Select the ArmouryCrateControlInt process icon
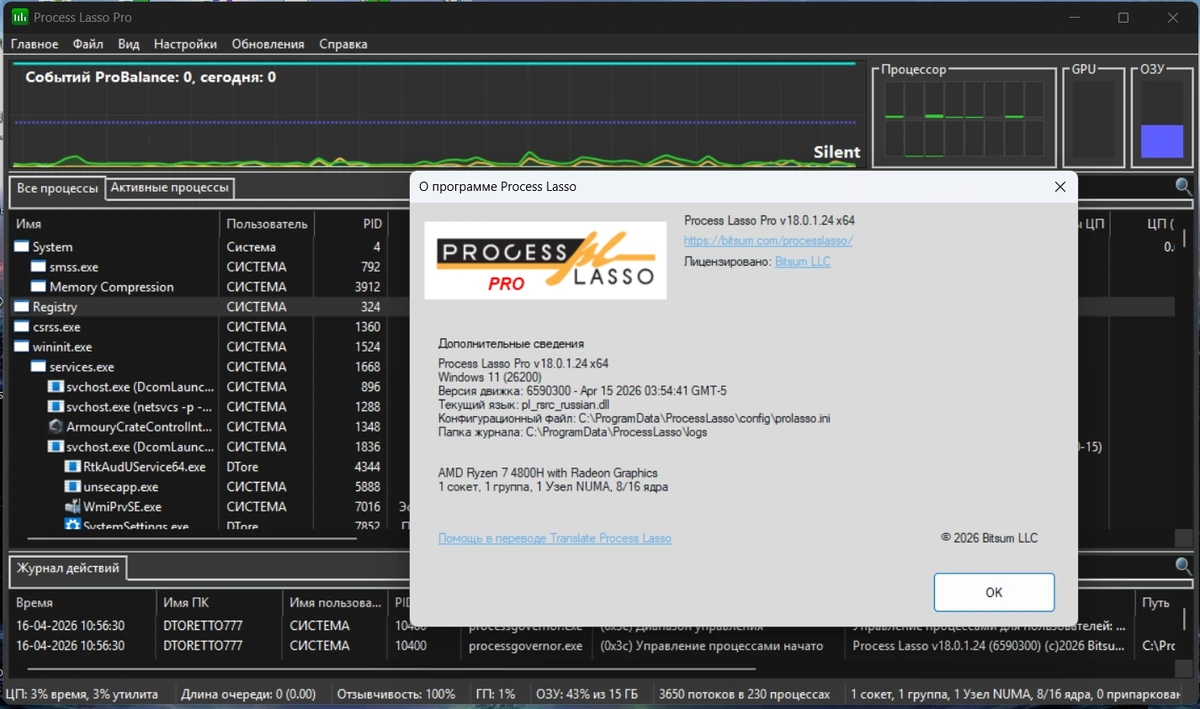 (x=56, y=427)
